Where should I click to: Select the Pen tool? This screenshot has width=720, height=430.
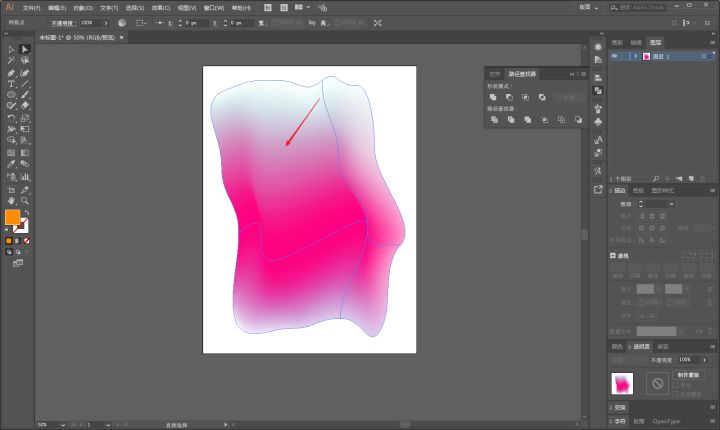(11, 73)
